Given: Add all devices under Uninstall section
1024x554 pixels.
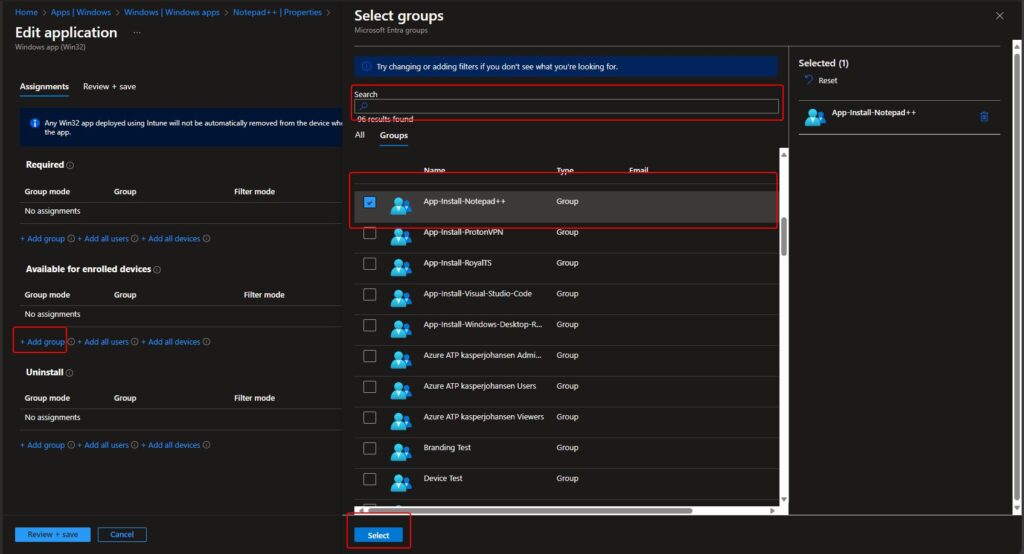Looking at the screenshot, I should [x=171, y=445].
